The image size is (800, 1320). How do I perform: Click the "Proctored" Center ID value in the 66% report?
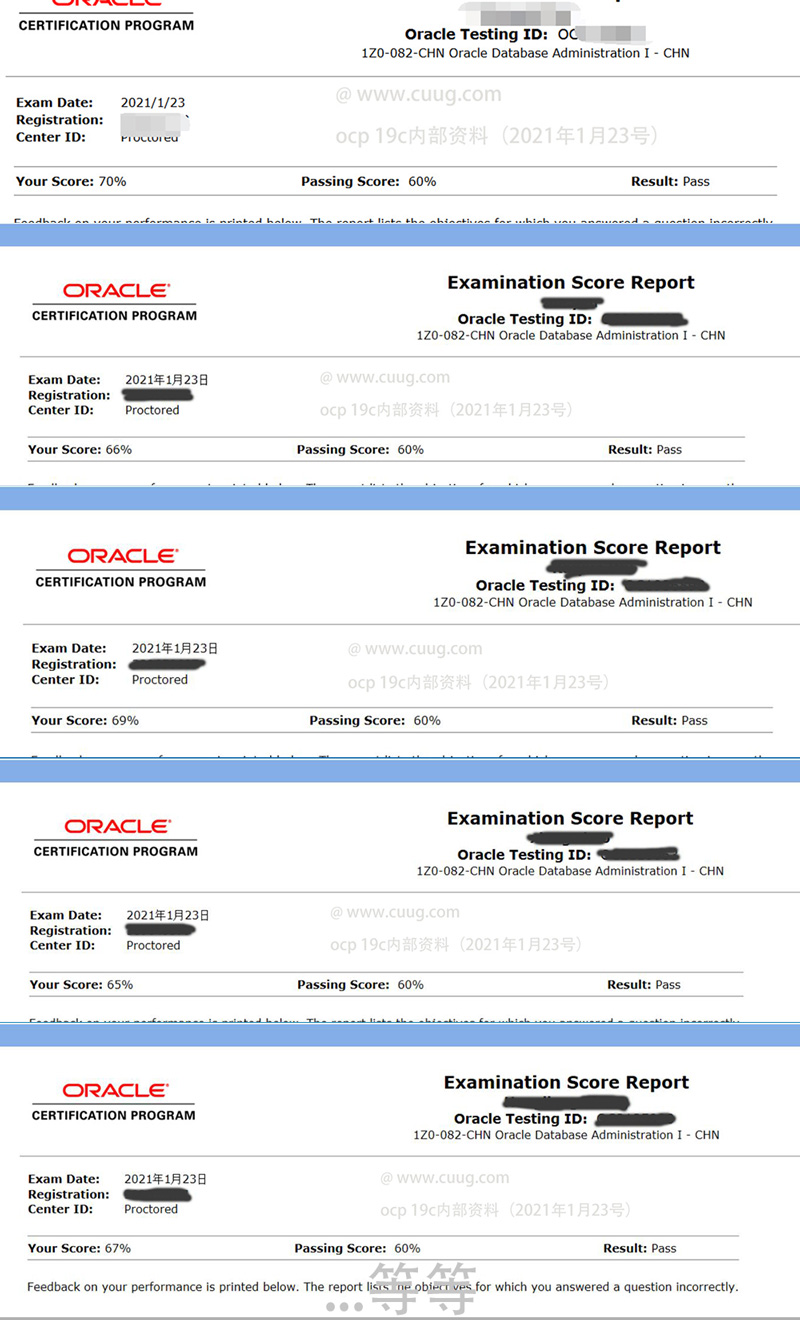[152, 410]
